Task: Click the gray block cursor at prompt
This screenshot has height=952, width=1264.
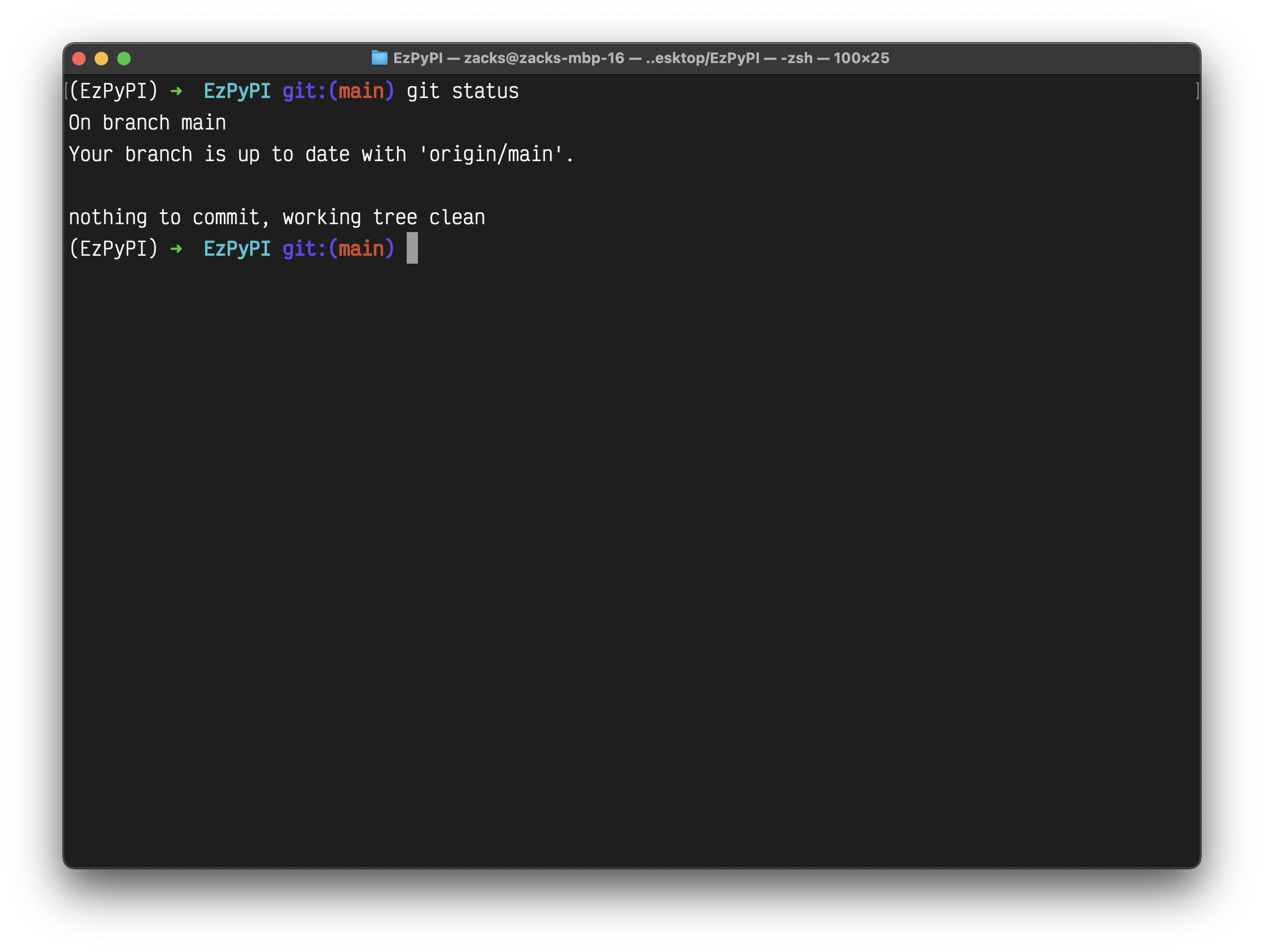Action: [x=412, y=248]
